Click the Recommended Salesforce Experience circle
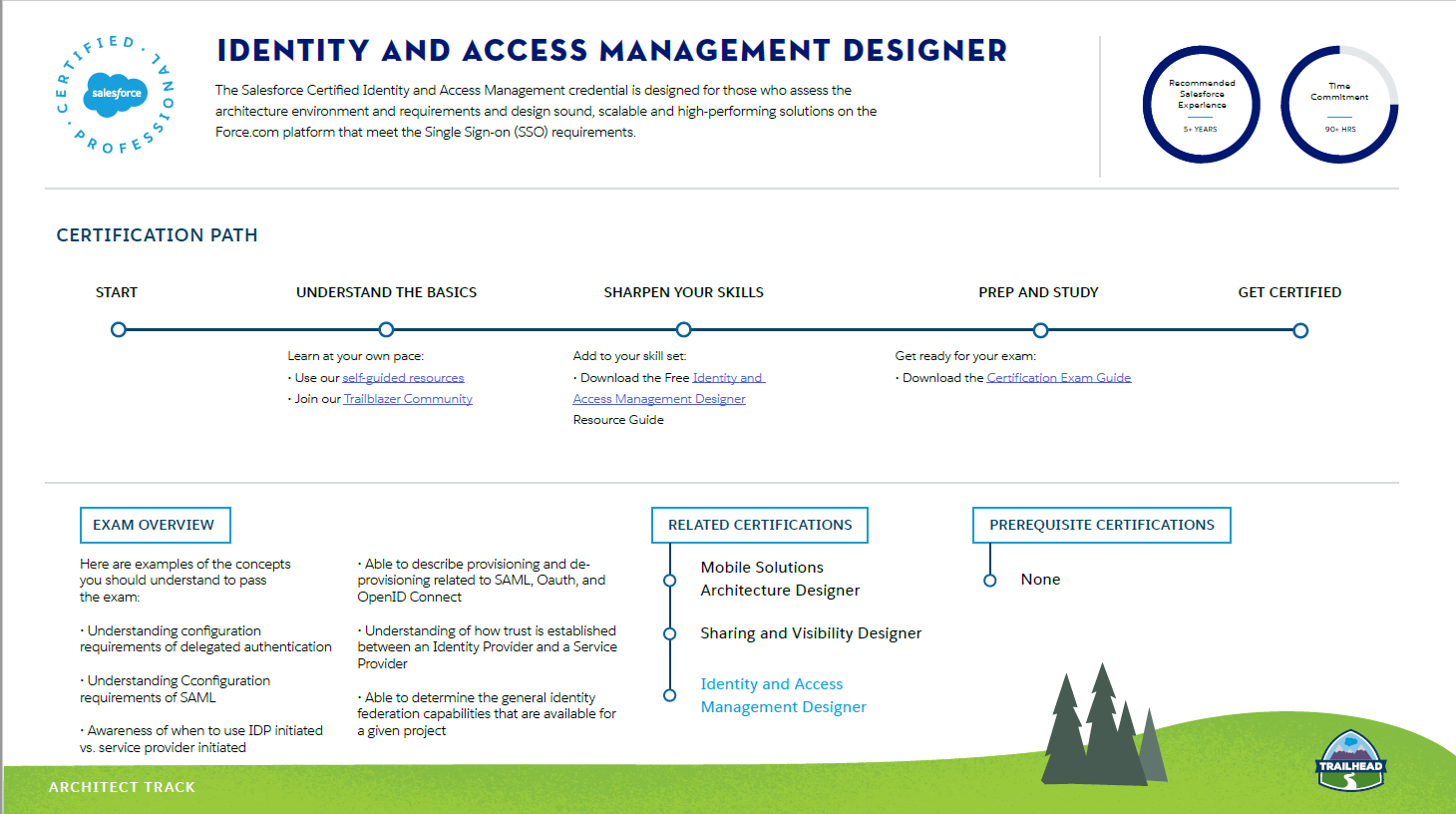Screen dimensions: 1456x814 (1201, 105)
